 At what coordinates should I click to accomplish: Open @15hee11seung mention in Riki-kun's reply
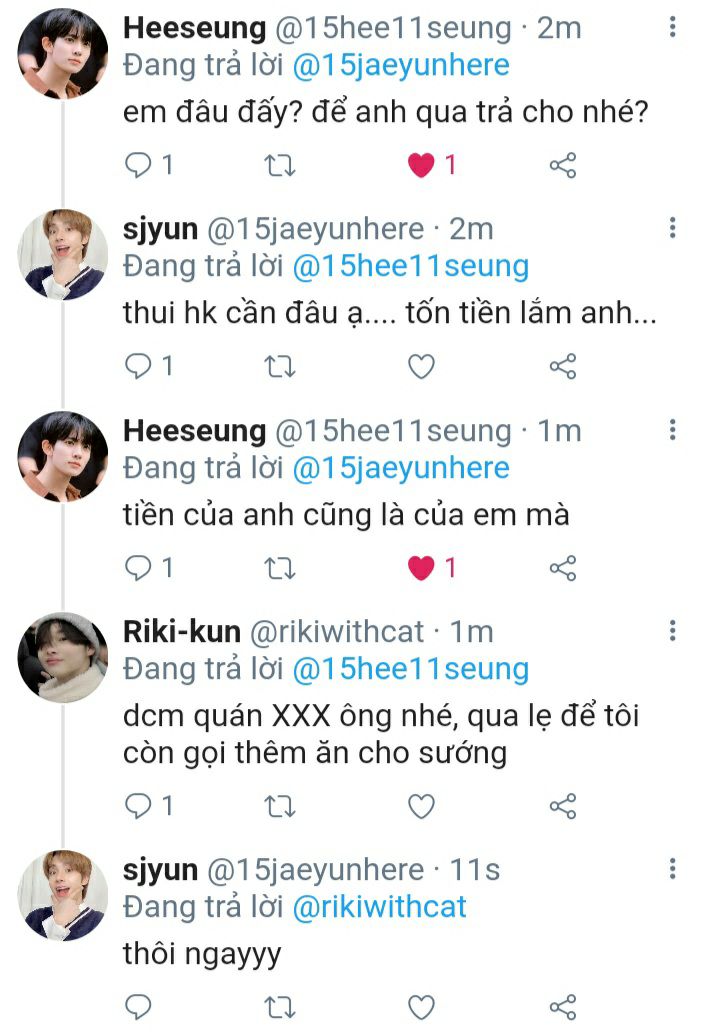pyautogui.click(x=411, y=669)
